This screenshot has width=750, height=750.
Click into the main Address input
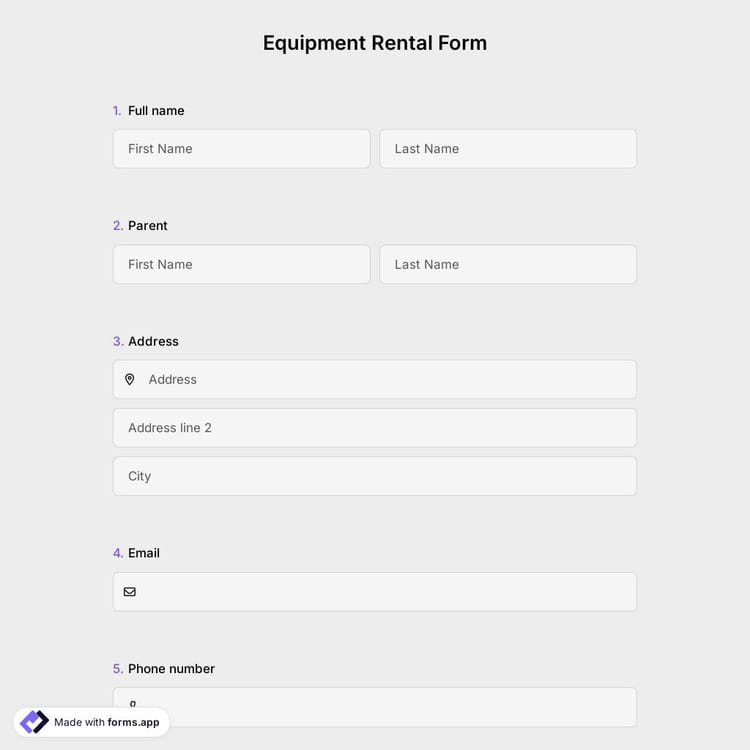coord(385,380)
